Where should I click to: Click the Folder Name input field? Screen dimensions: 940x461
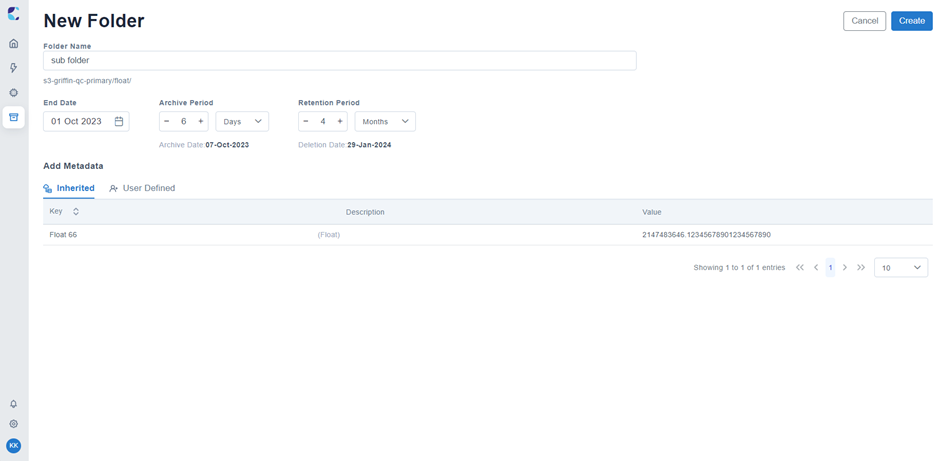tap(340, 61)
